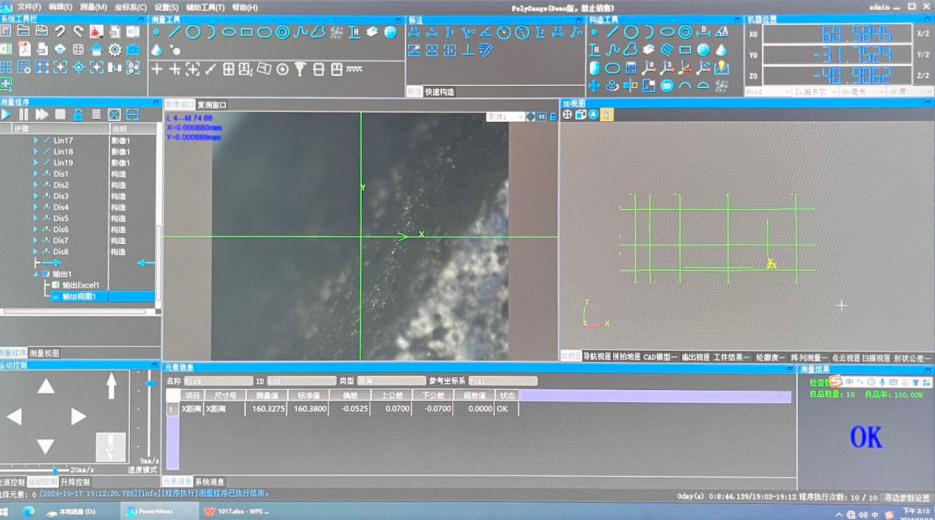Screen dimensions: 935x520
Task: Click the gear settings icon in system toolbar
Action: click(x=115, y=50)
